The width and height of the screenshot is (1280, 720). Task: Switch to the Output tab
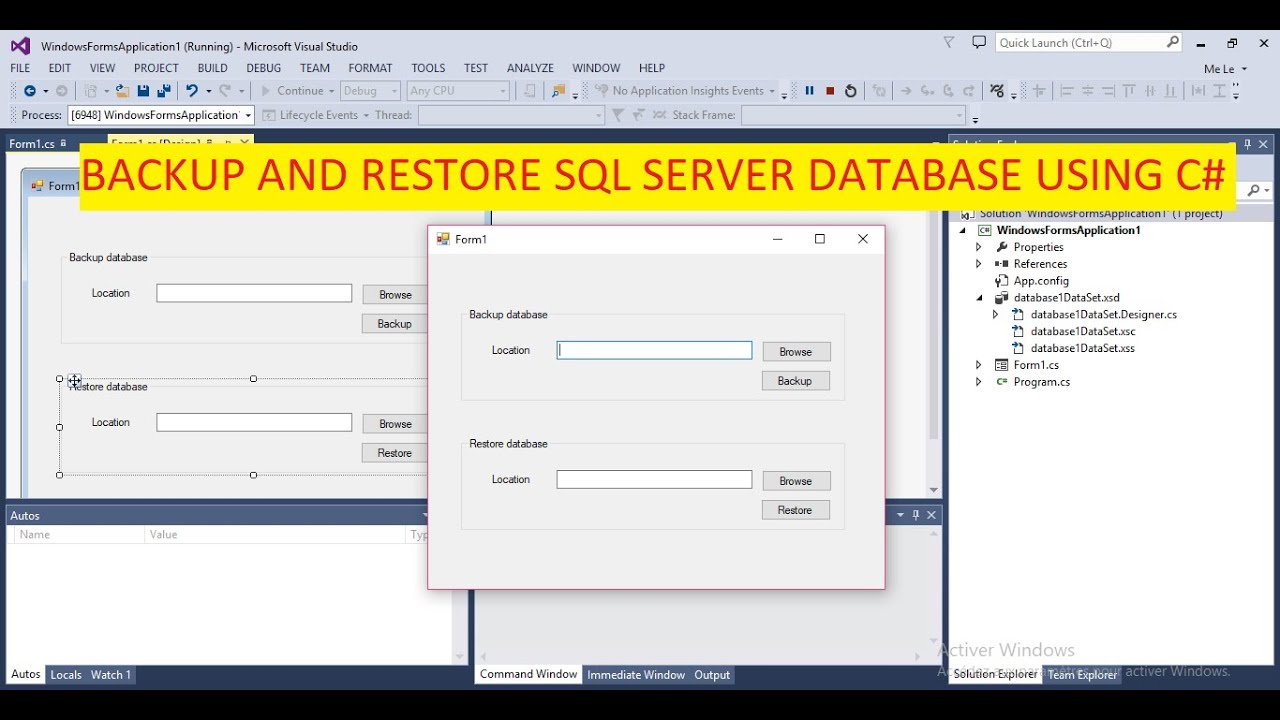[x=712, y=675]
